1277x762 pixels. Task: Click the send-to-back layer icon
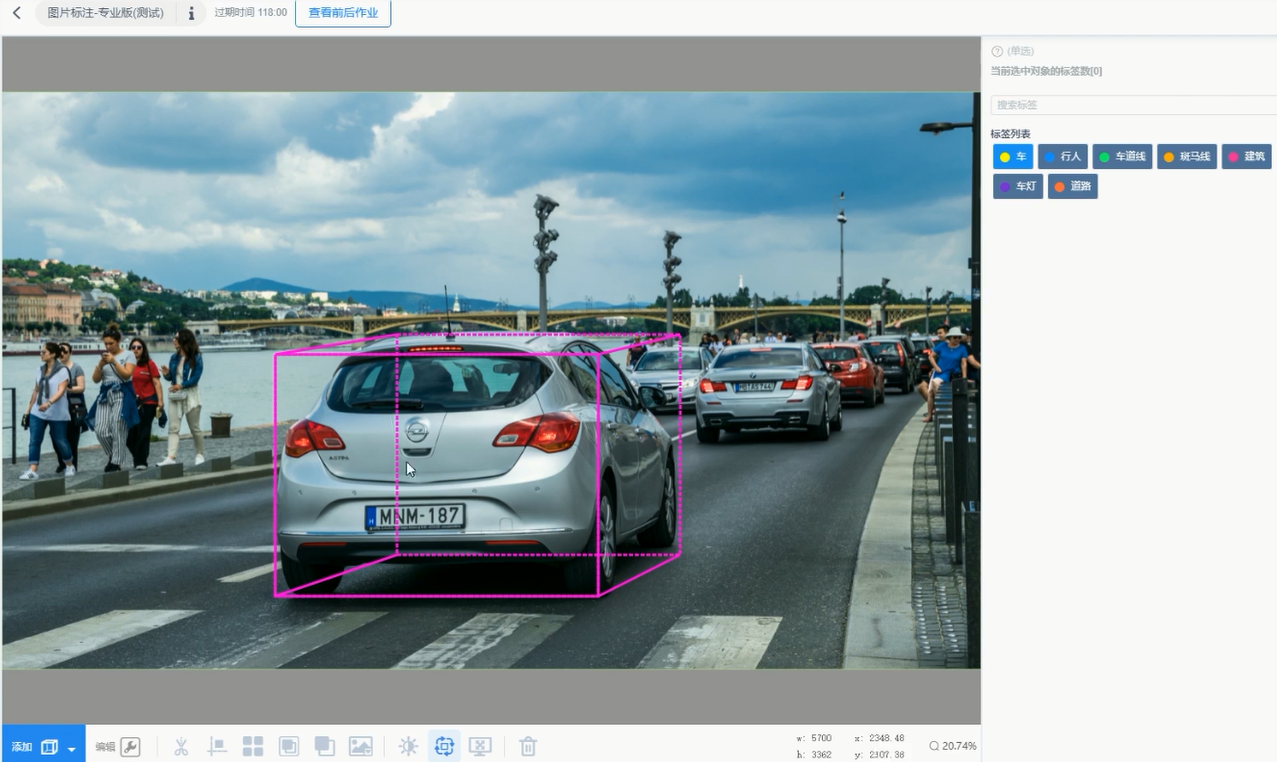(x=324, y=746)
